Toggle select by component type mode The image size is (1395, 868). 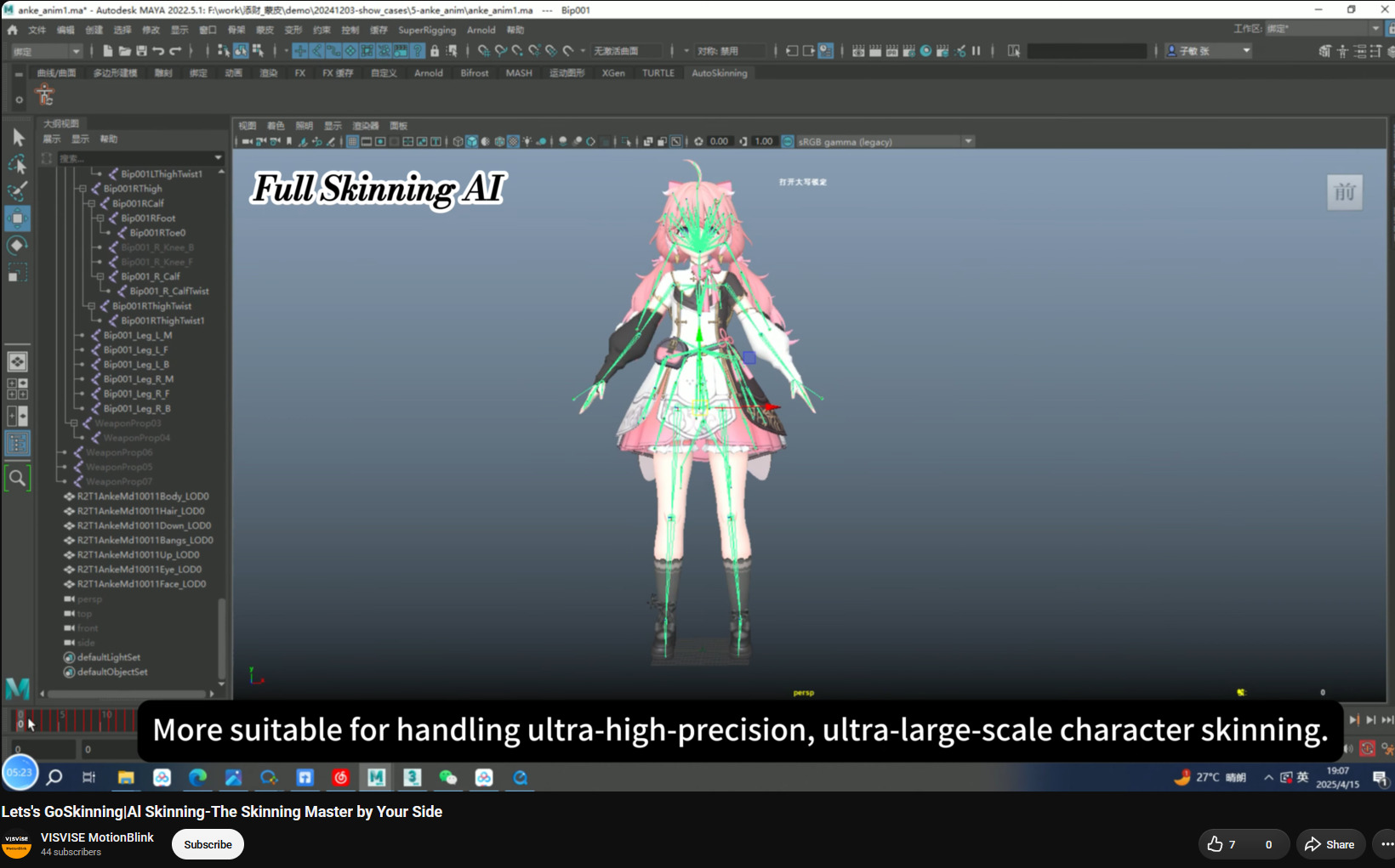coord(258,51)
